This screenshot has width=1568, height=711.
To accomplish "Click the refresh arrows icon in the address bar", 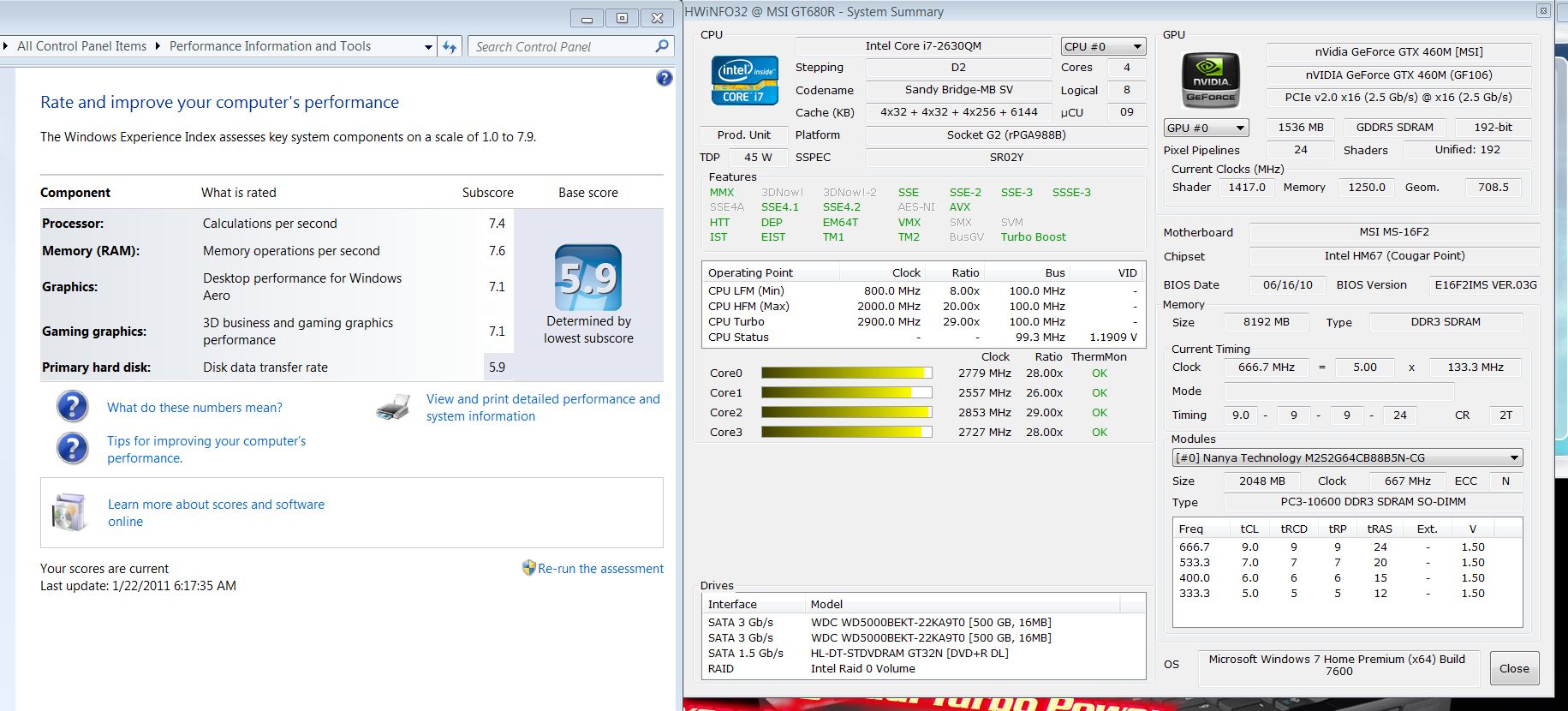I will tap(450, 47).
